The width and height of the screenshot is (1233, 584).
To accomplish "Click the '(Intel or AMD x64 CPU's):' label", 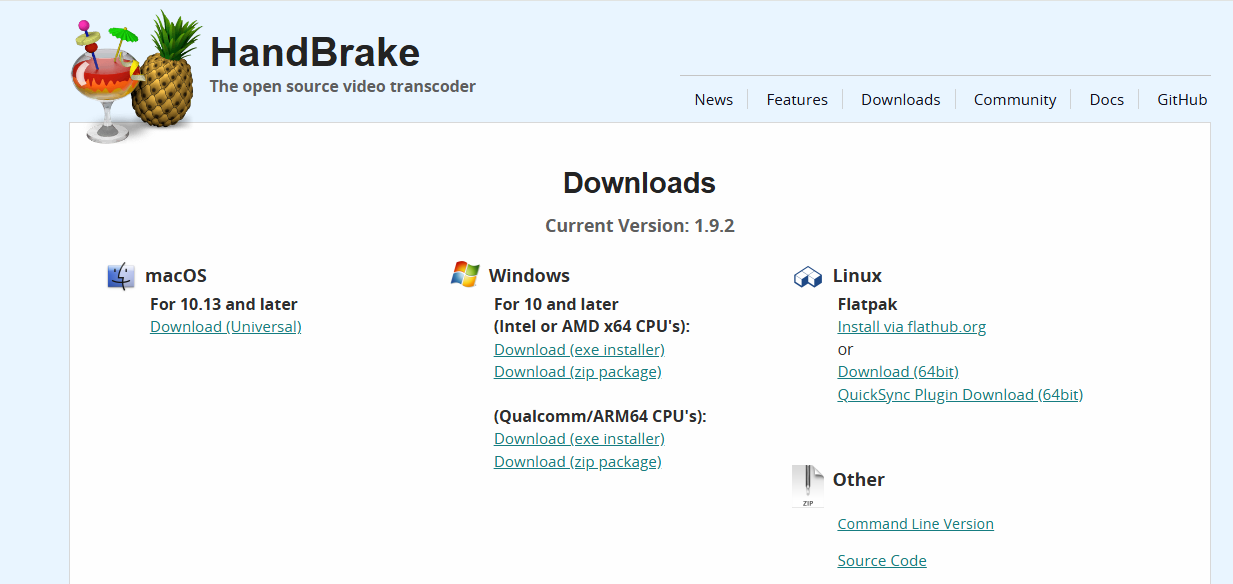I will [x=592, y=327].
